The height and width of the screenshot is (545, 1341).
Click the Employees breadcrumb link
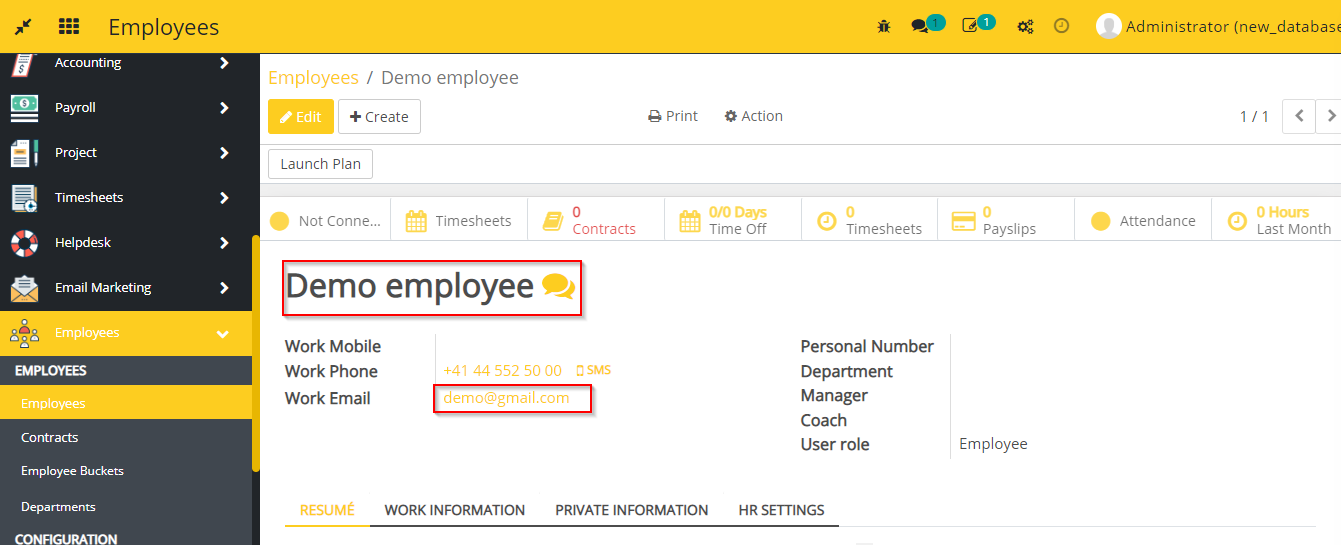(x=313, y=78)
